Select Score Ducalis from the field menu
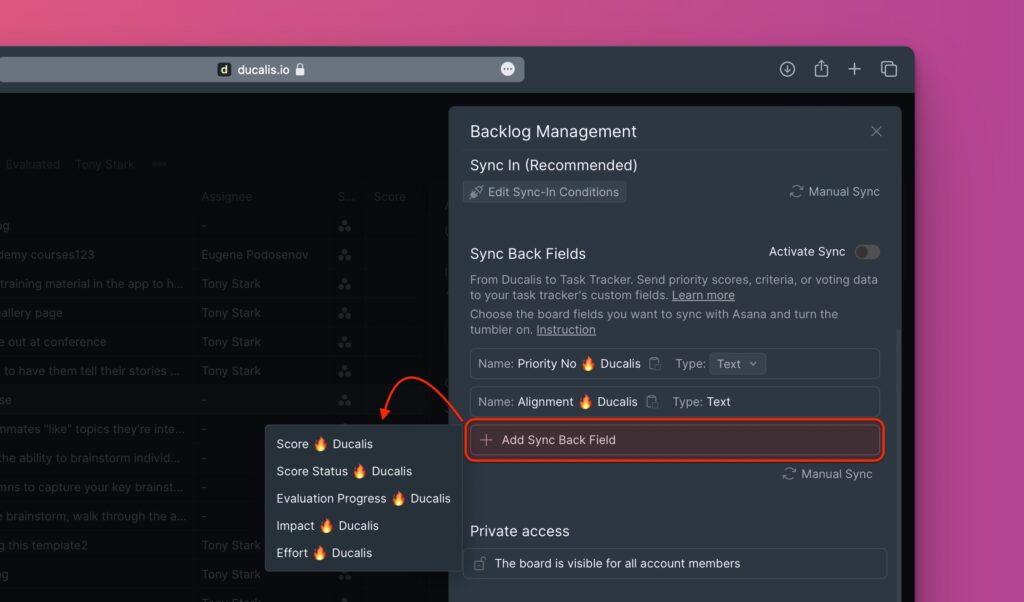Screen dimensions: 1024x602 point(325,444)
